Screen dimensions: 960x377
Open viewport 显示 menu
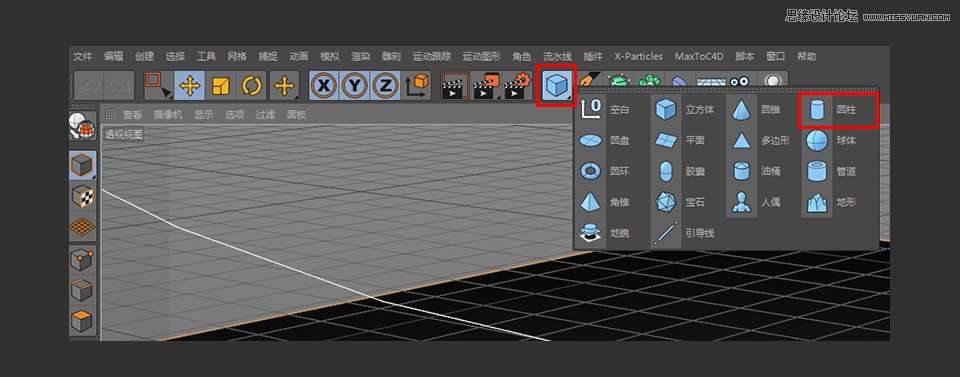pyautogui.click(x=204, y=114)
